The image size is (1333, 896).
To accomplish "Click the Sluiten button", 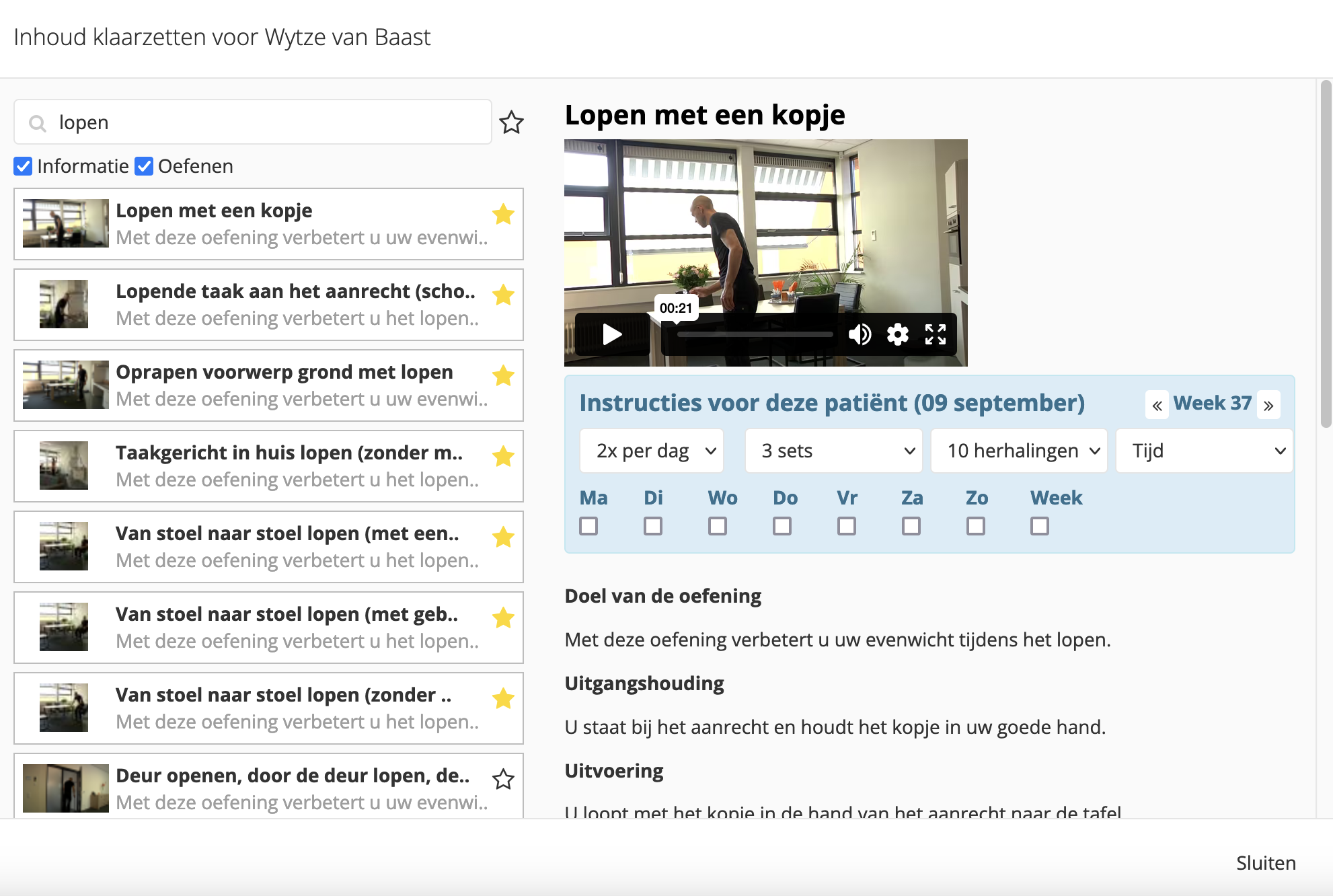I will (1265, 863).
